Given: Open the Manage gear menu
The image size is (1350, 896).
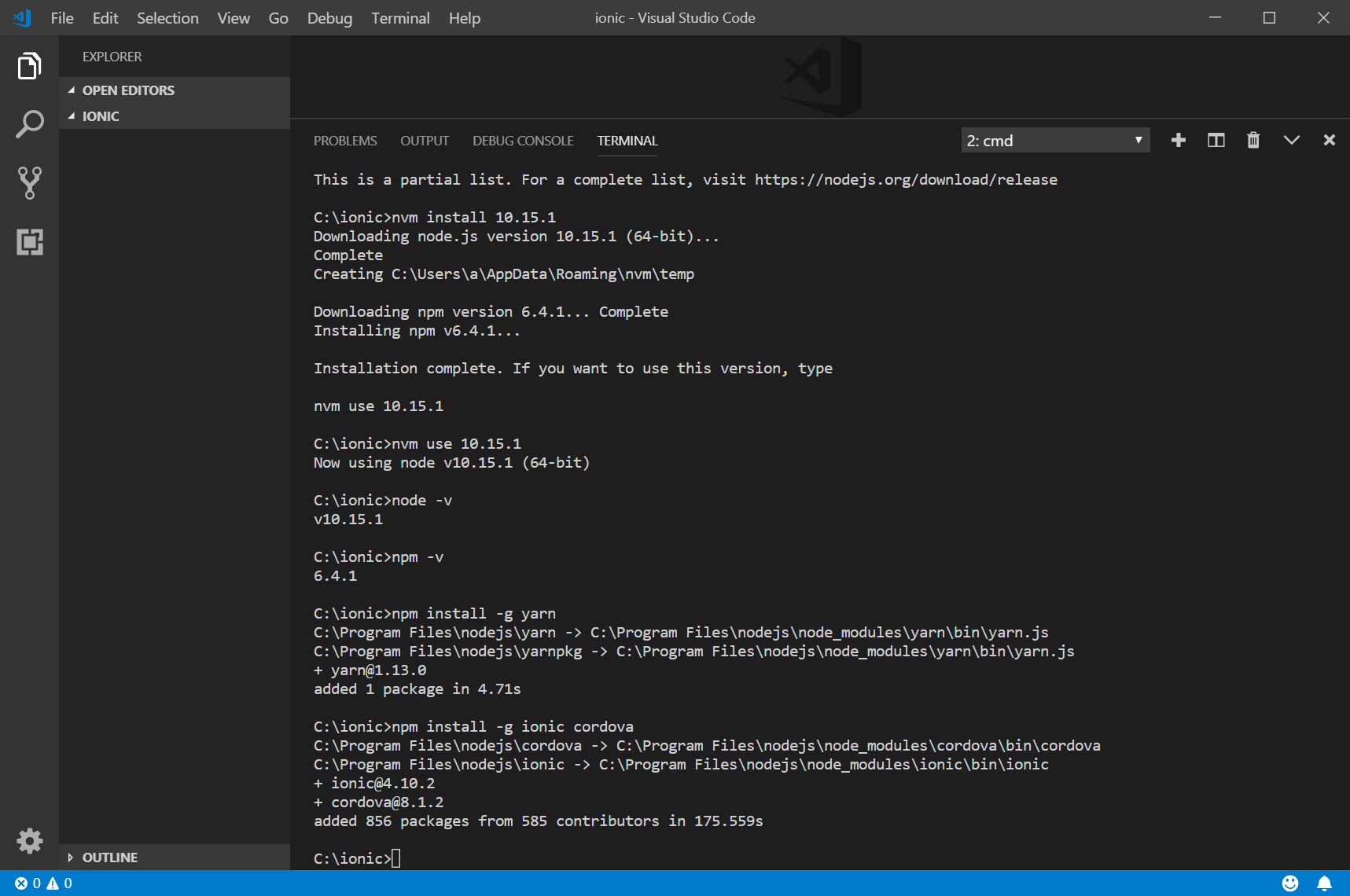Looking at the screenshot, I should point(29,841).
